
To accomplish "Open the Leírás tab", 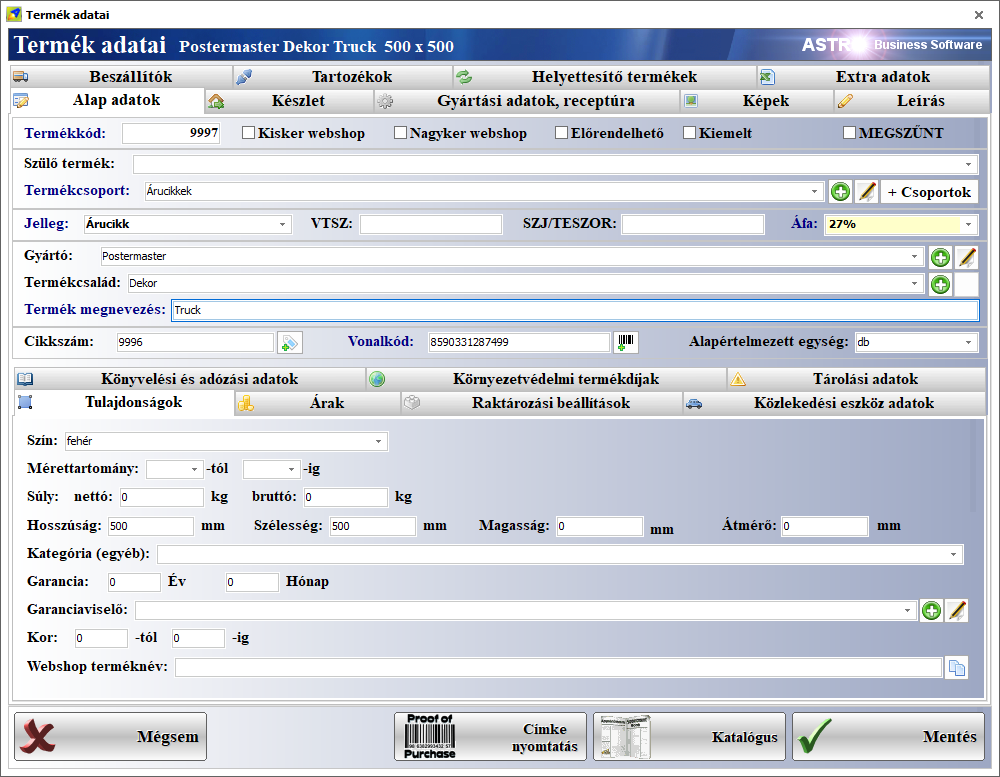I will [911, 101].
